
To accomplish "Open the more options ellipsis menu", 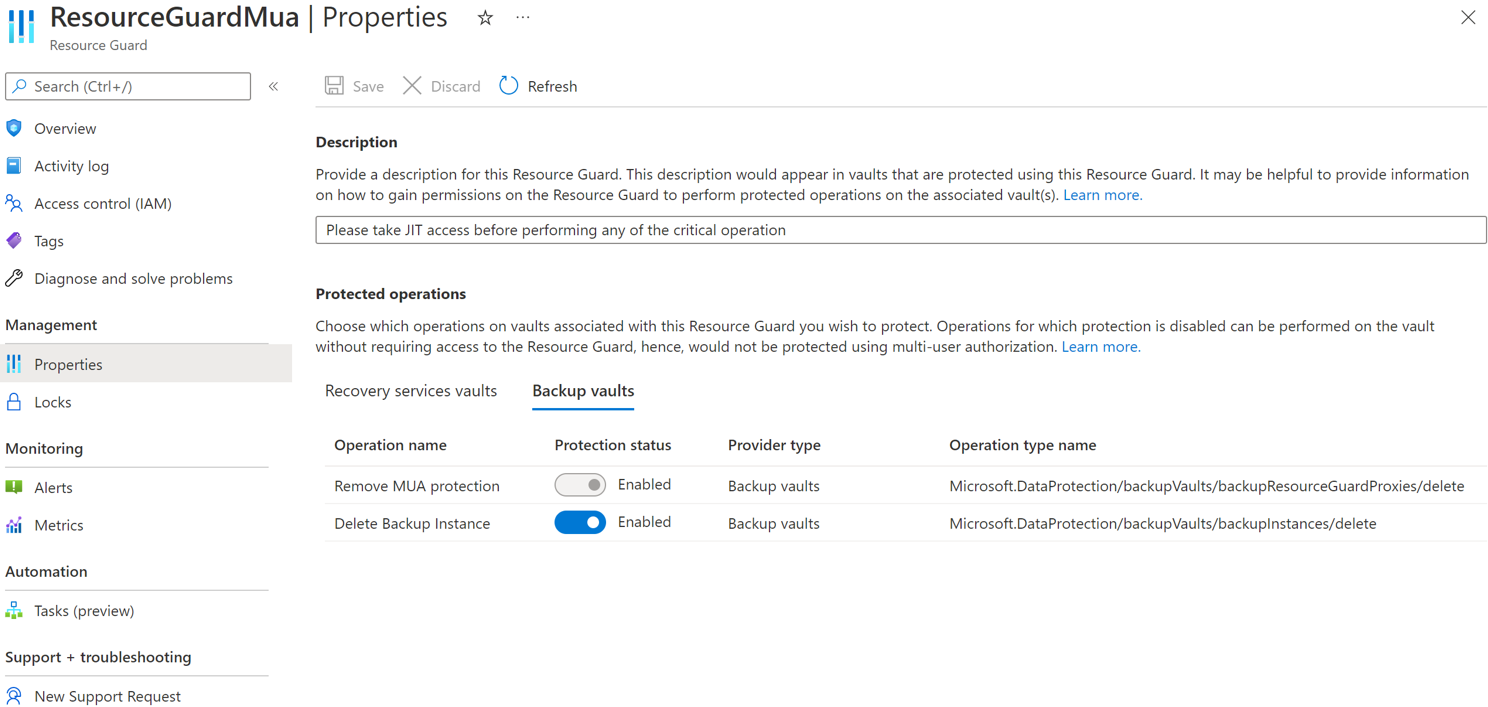I will click(522, 17).
